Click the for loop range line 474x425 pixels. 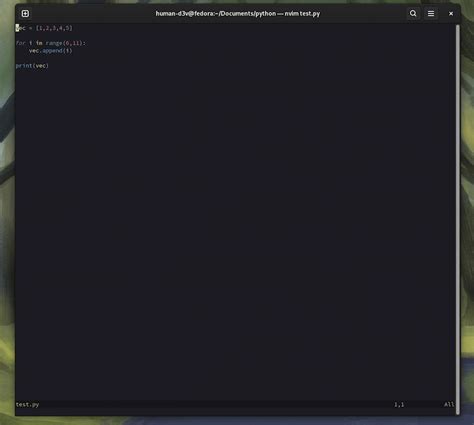(x=51, y=43)
